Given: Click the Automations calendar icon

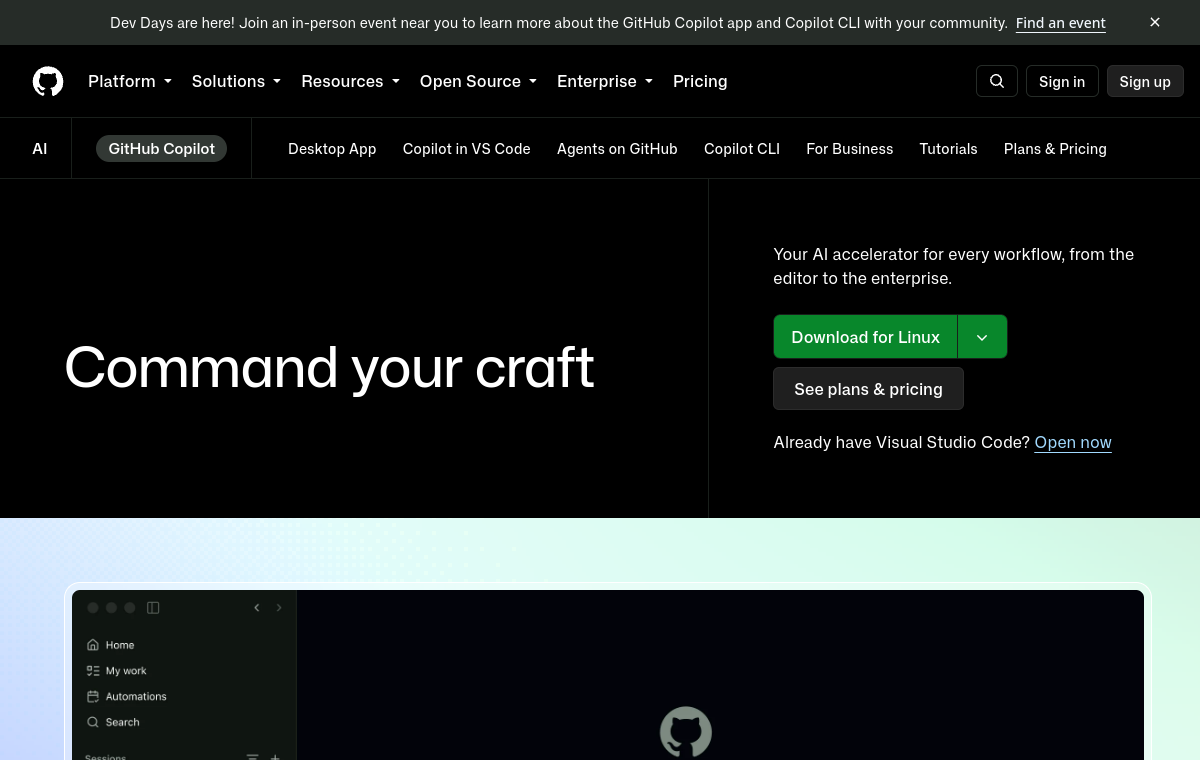Looking at the screenshot, I should pos(93,696).
